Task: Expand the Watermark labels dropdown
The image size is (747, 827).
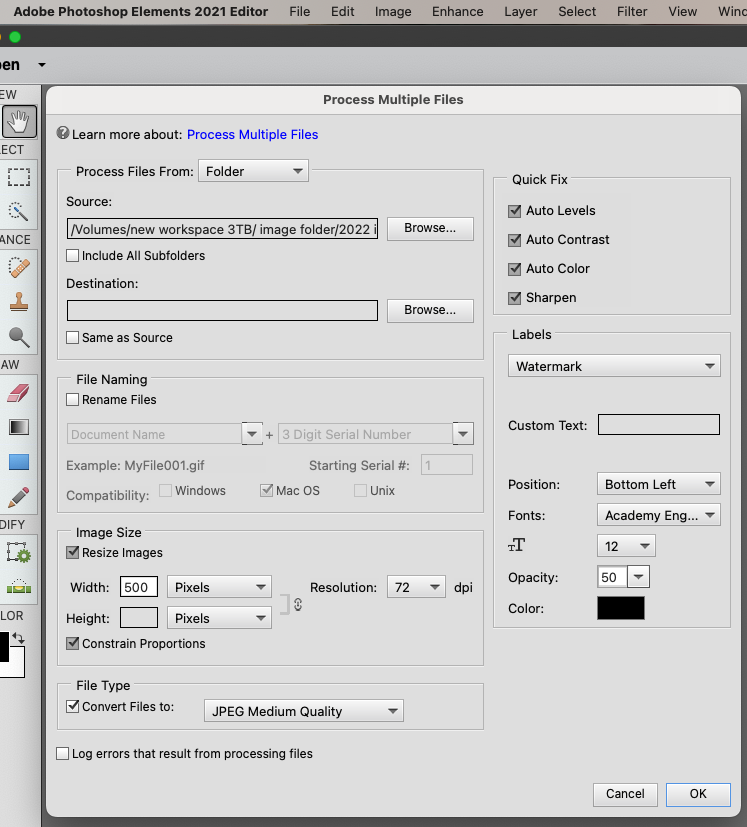Action: coord(614,366)
